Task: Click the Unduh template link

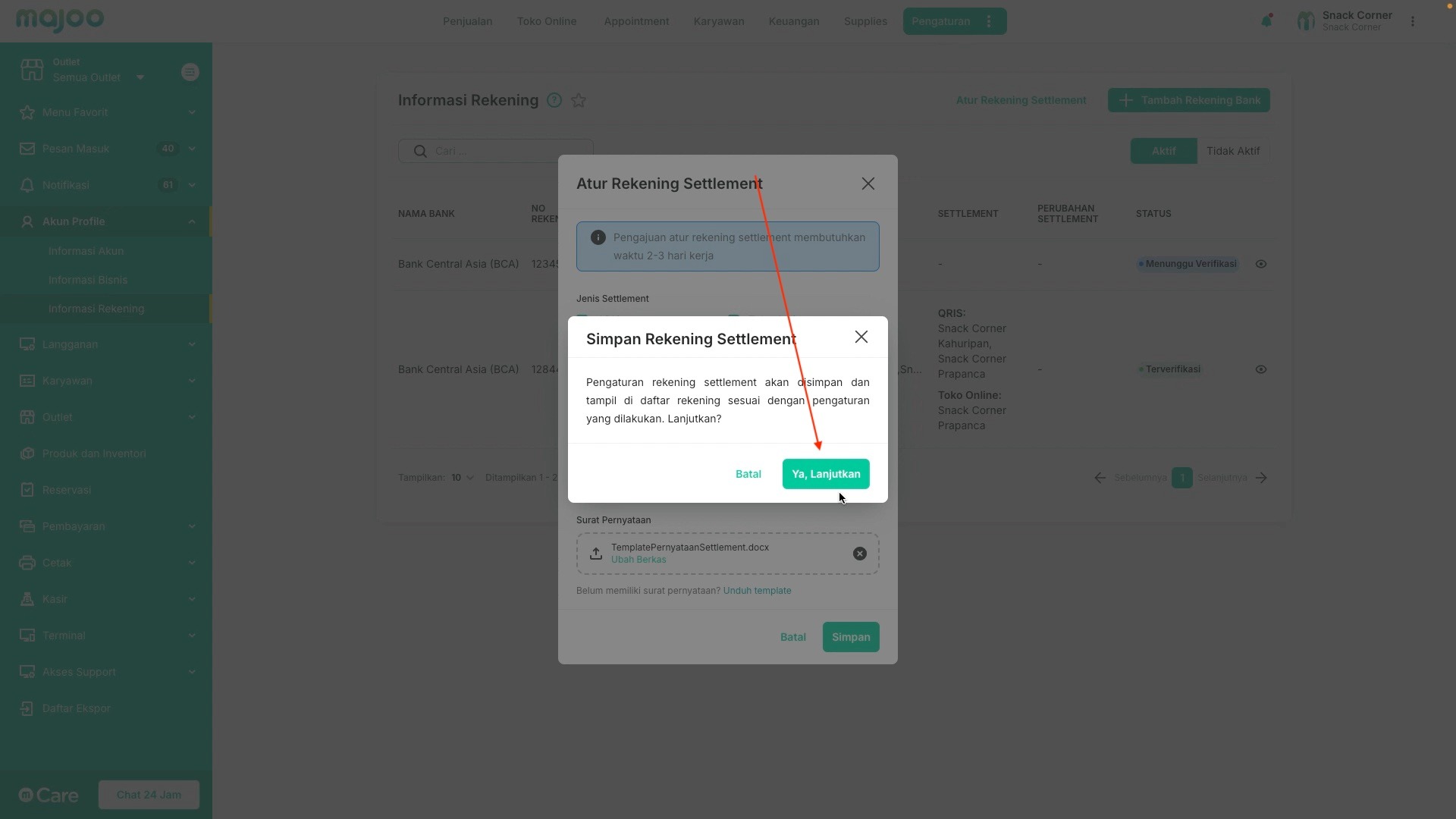Action: [x=757, y=591]
